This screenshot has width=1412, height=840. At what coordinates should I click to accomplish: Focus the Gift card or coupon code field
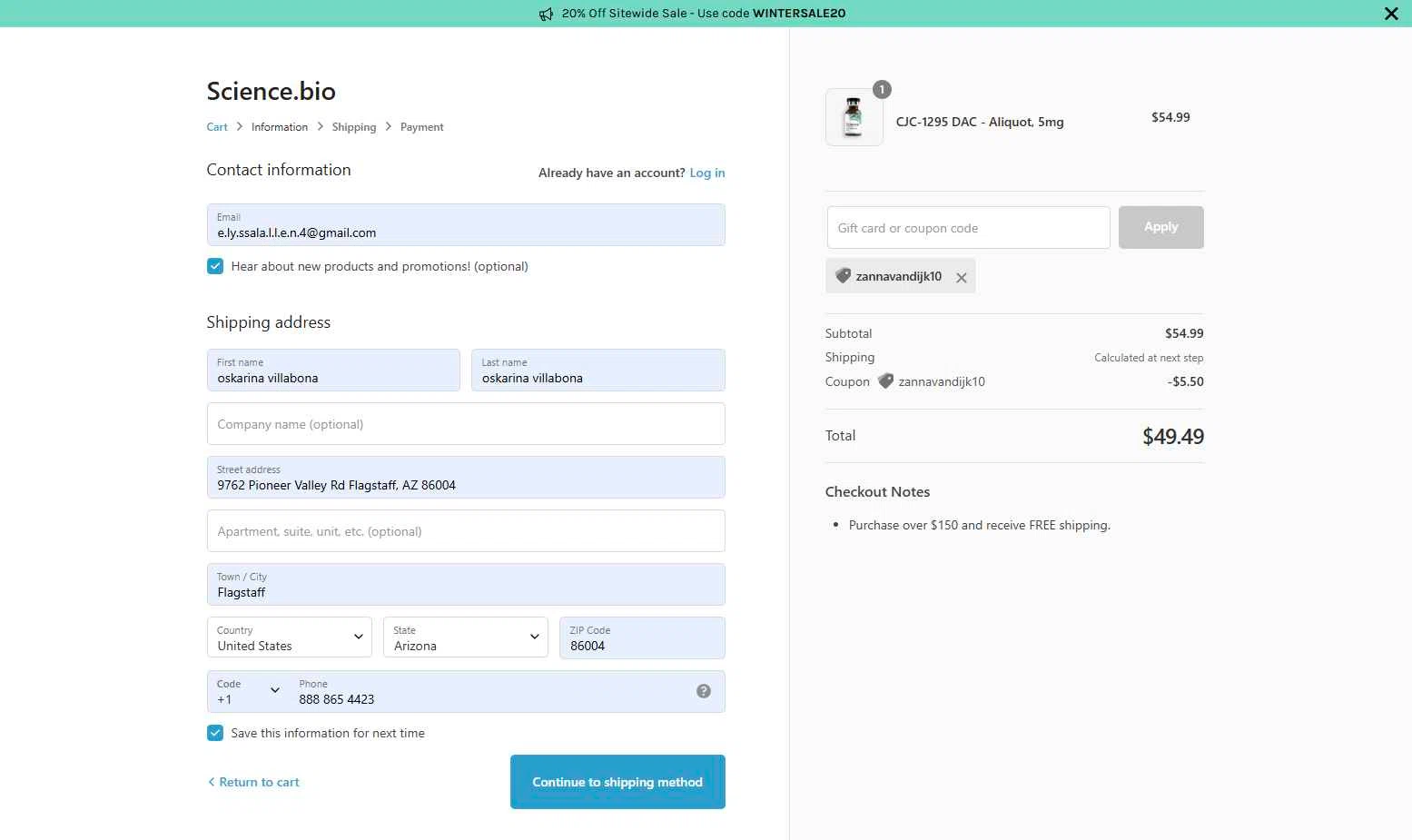pos(968,227)
